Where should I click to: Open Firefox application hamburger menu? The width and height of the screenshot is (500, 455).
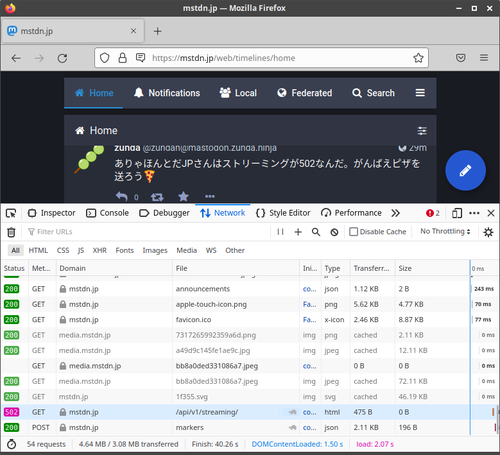tap(484, 58)
